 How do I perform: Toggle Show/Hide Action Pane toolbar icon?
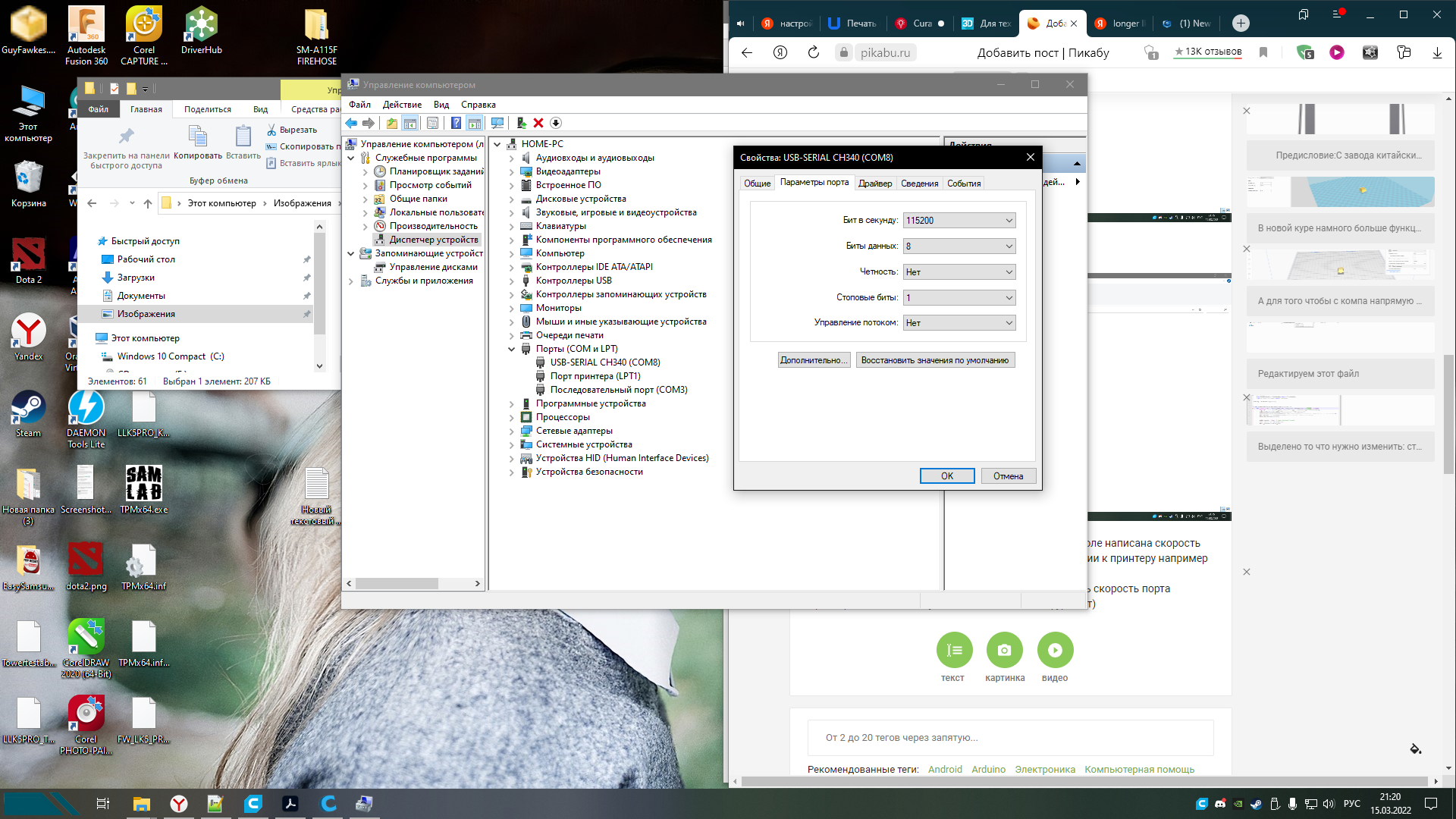(x=475, y=123)
